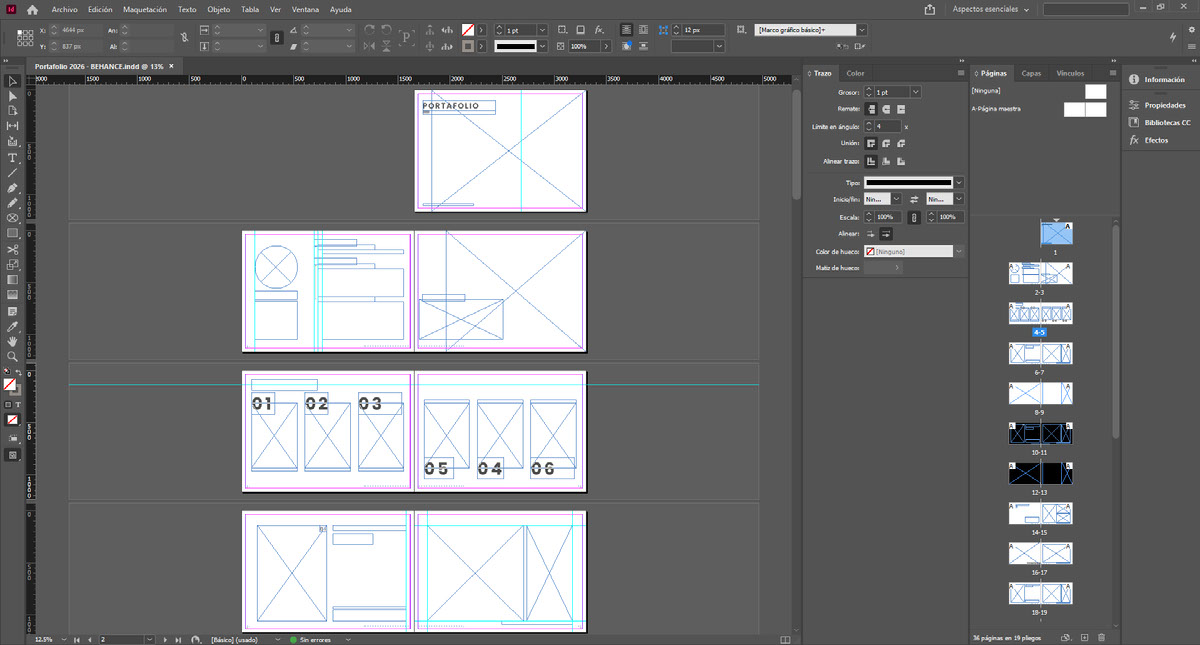
Task: Open Color de hueco dropdown
Action: (x=959, y=251)
